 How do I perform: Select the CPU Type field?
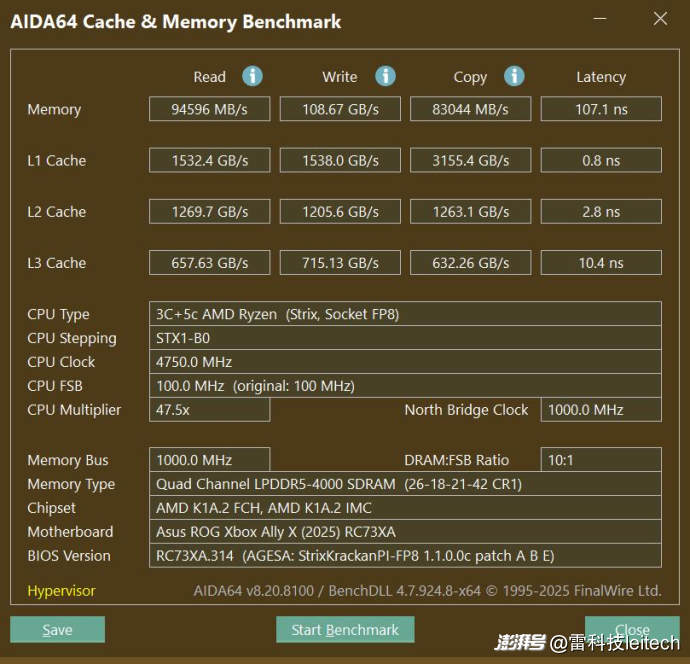coord(405,314)
